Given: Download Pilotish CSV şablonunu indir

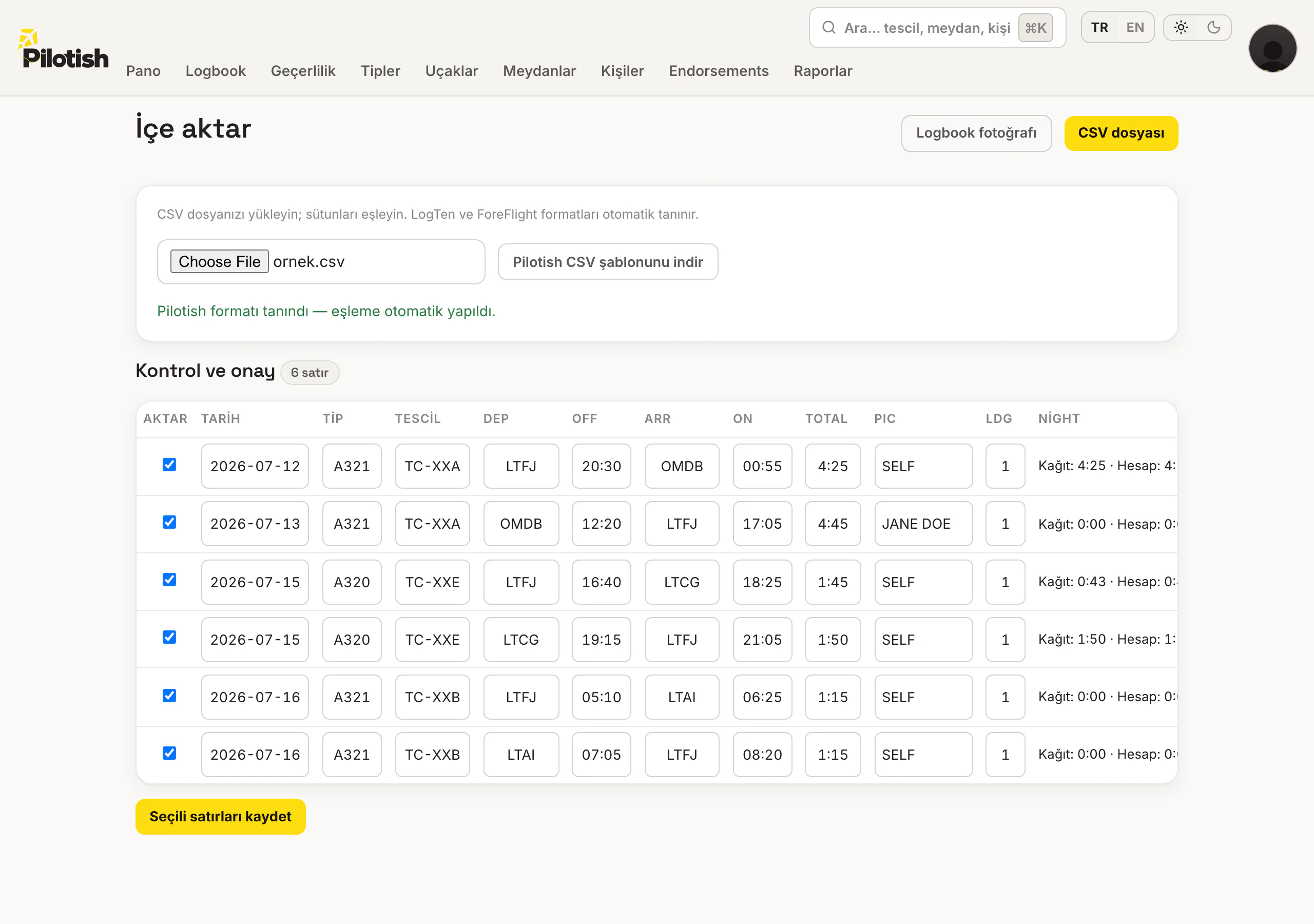Looking at the screenshot, I should 608,262.
